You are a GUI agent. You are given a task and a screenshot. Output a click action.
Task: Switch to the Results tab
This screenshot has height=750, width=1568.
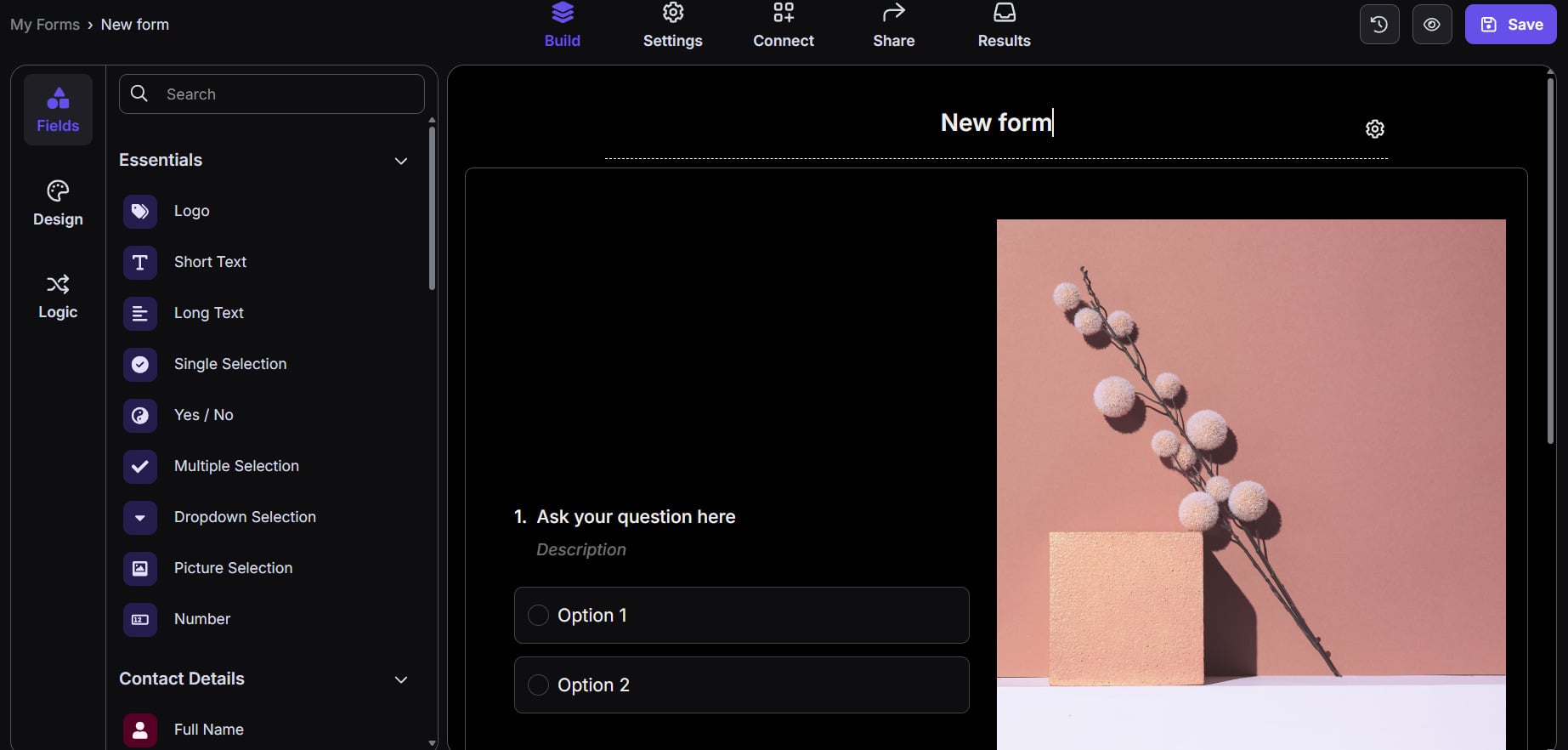[1005, 26]
